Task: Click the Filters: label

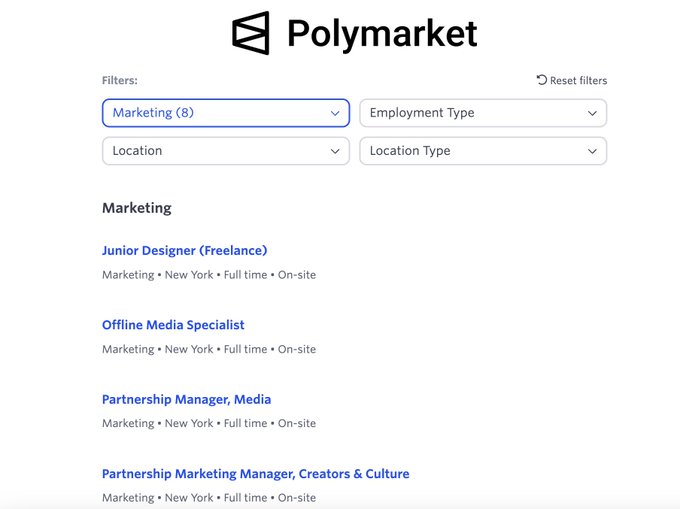Action: 120,80
